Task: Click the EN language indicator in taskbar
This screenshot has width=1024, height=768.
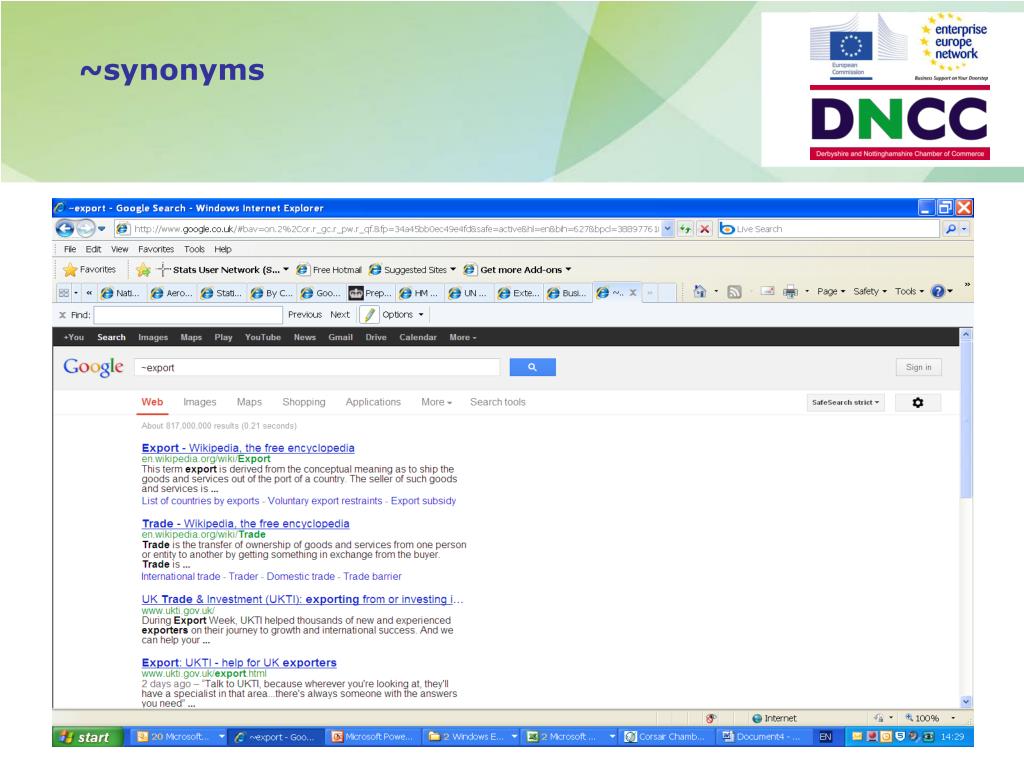Action: coord(825,737)
